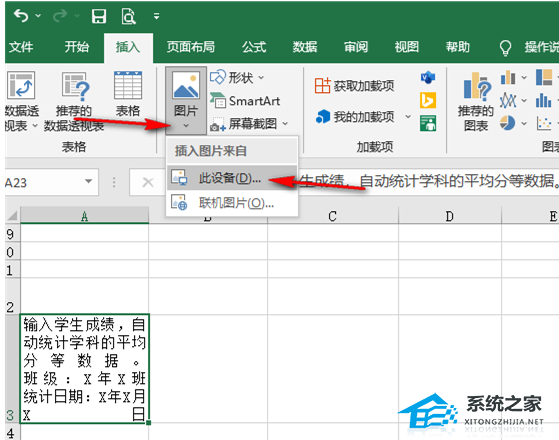Viewport: 559px width, 440px height.
Task: Expand the Customize Quick Access Toolbar arrow
Action: point(156,16)
